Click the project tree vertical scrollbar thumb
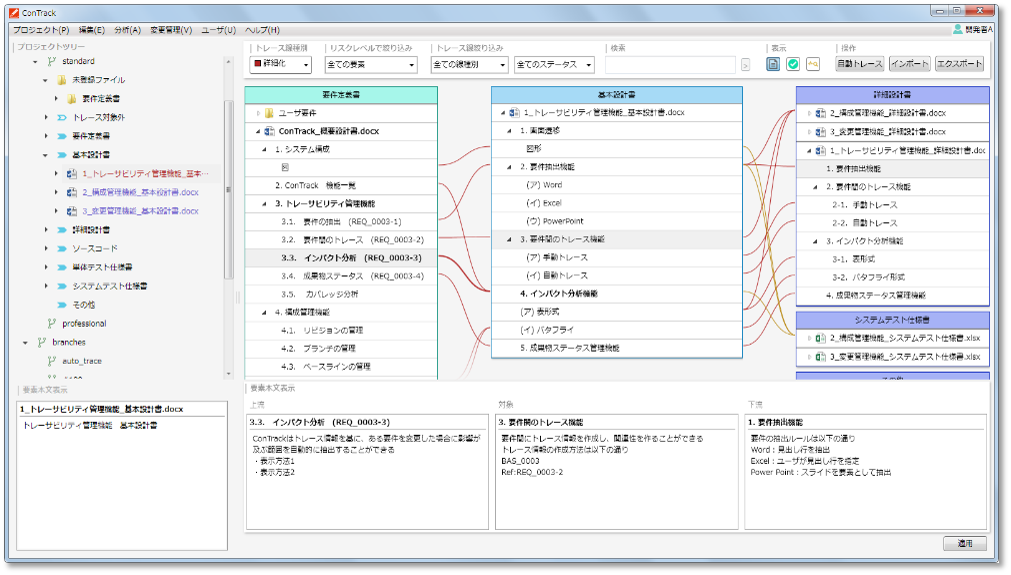Image resolution: width=1011 pixels, height=575 pixels. 228,190
